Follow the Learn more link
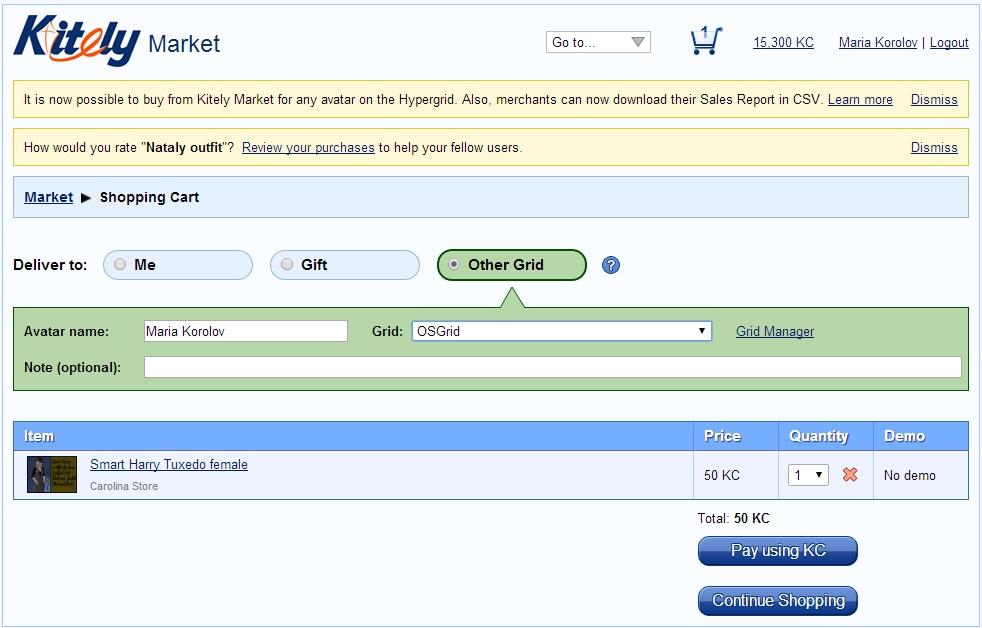Image resolution: width=982 pixels, height=628 pixels. pos(860,100)
